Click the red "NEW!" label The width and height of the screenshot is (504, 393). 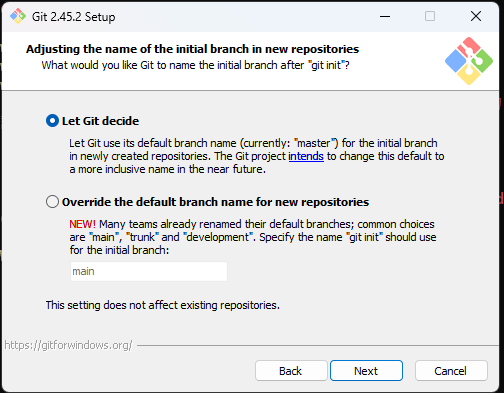[x=82, y=224]
